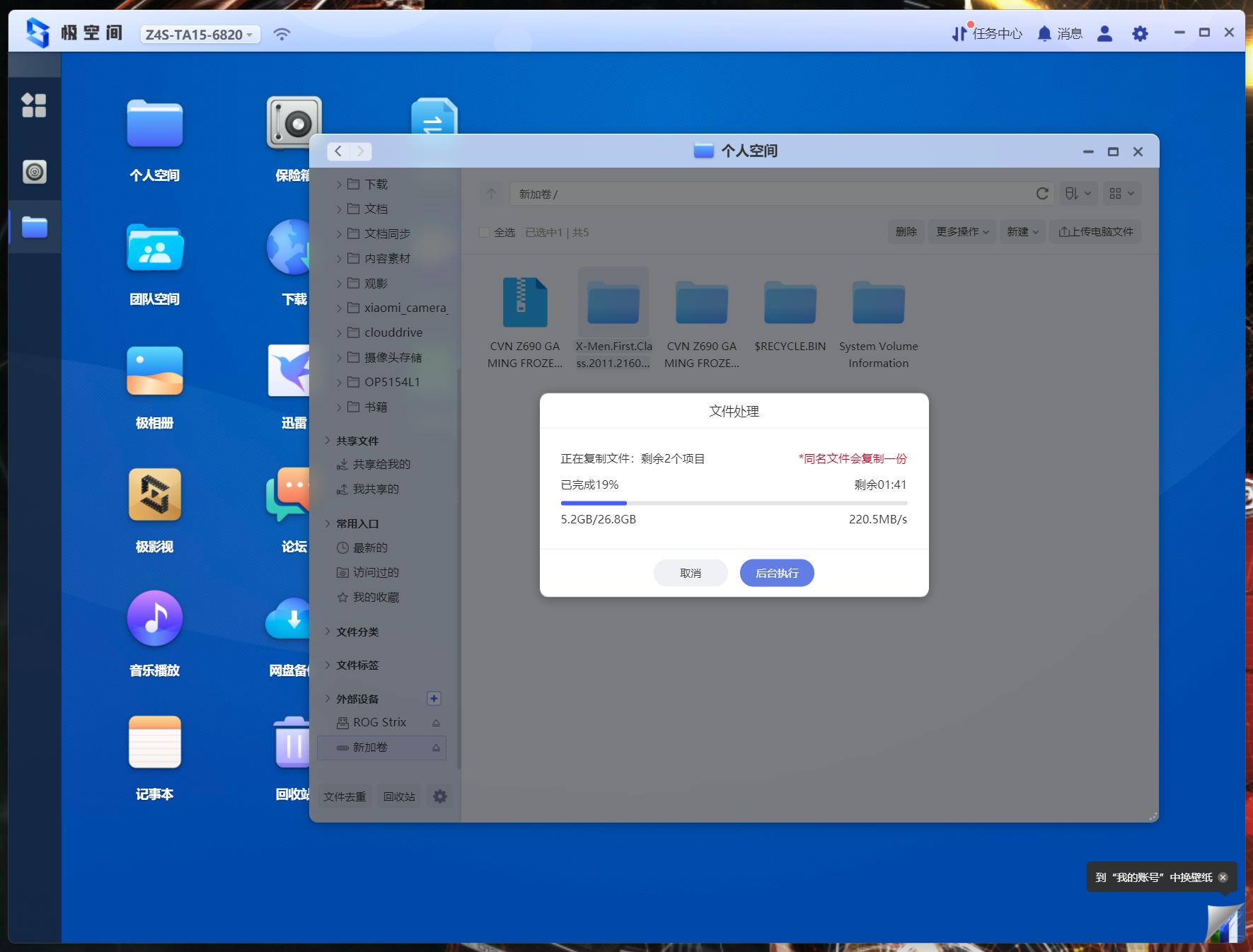Viewport: 1253px width, 952px height.
Task: Dismiss the wallpaper tip tooltip
Action: pos(1223,877)
